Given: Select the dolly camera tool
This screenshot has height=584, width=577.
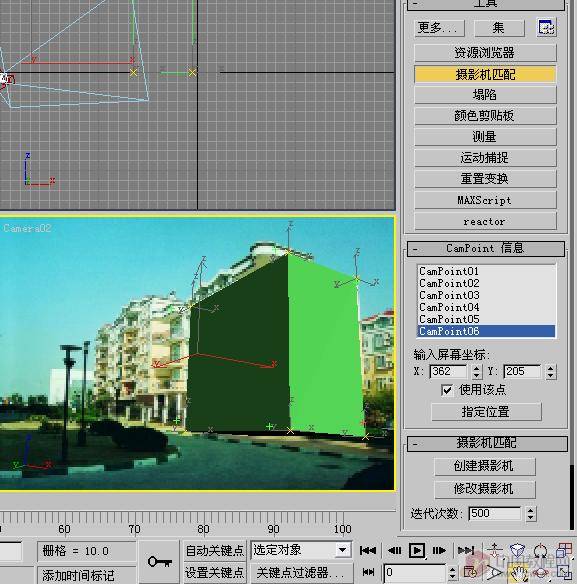Looking at the screenshot, I should click(x=495, y=550).
